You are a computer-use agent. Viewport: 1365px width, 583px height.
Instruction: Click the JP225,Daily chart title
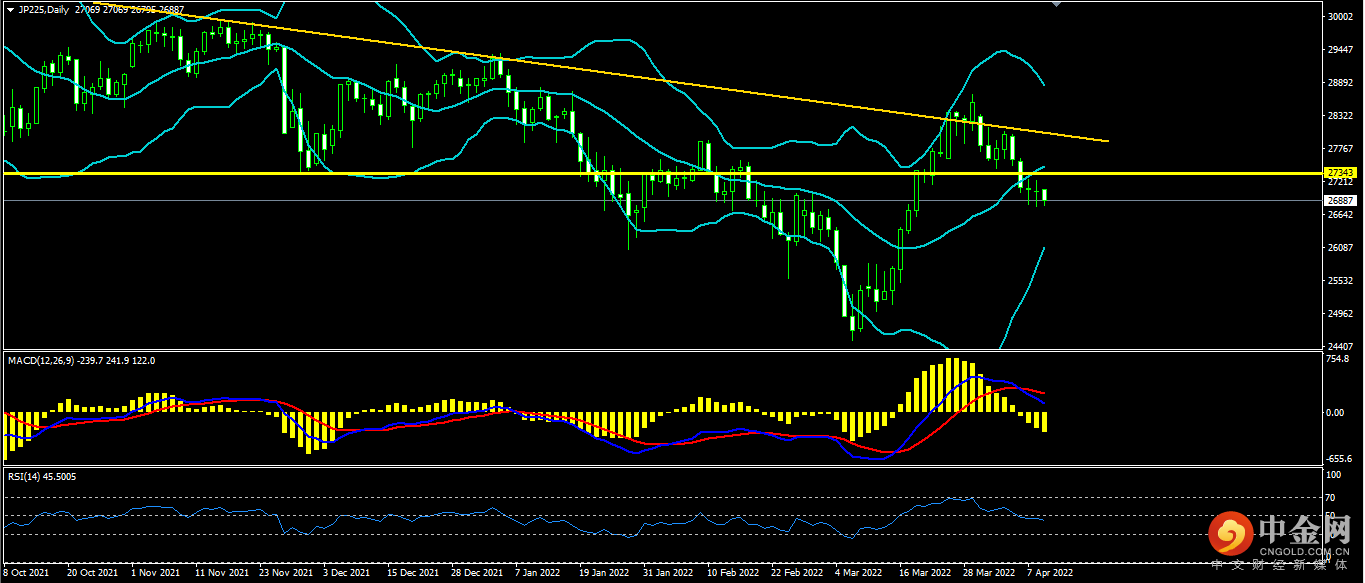(x=45, y=9)
